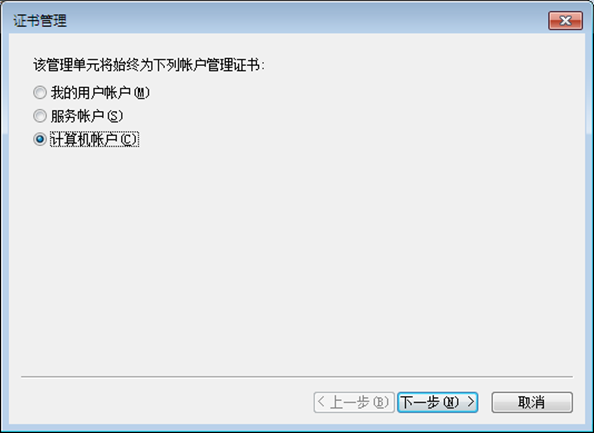594x433 pixels.
Task: Select the 计算机帐户 radio circle
Action: pos(40,139)
